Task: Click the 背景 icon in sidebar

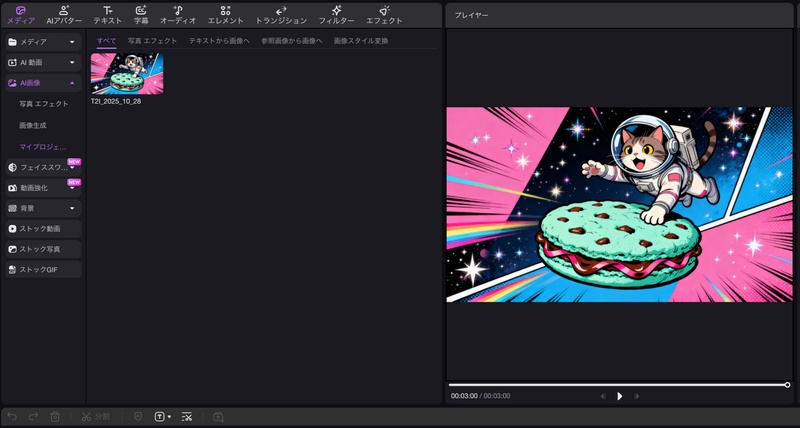Action: coord(13,208)
